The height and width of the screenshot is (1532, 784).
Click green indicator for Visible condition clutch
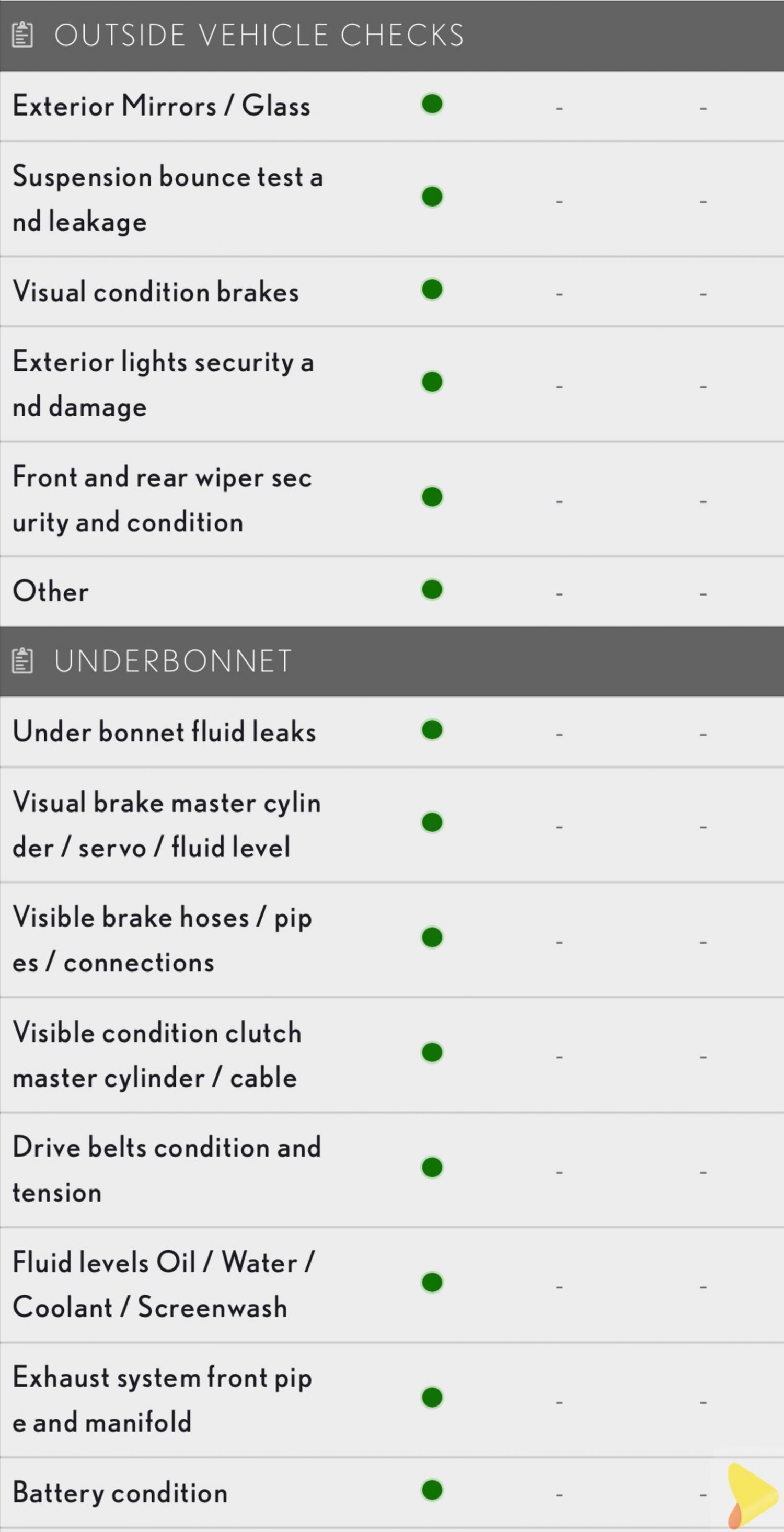tap(432, 1052)
